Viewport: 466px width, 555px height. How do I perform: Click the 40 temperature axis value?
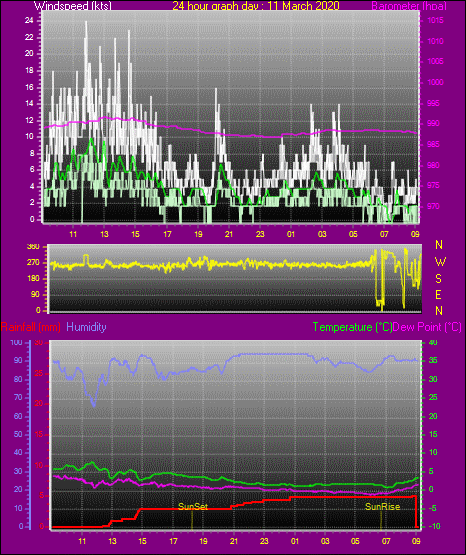point(433,342)
